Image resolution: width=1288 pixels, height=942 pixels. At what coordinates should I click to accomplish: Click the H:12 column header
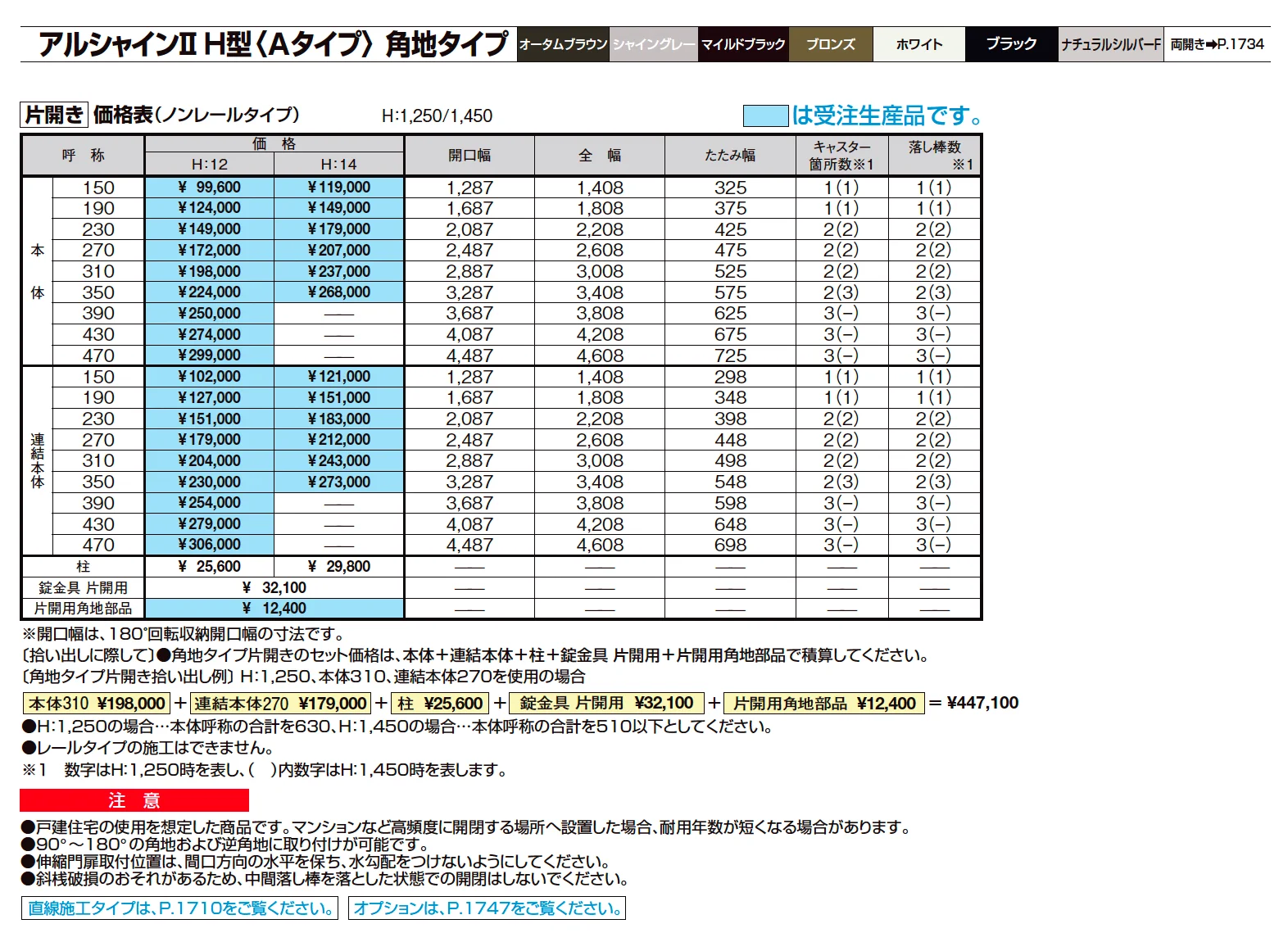[x=210, y=164]
